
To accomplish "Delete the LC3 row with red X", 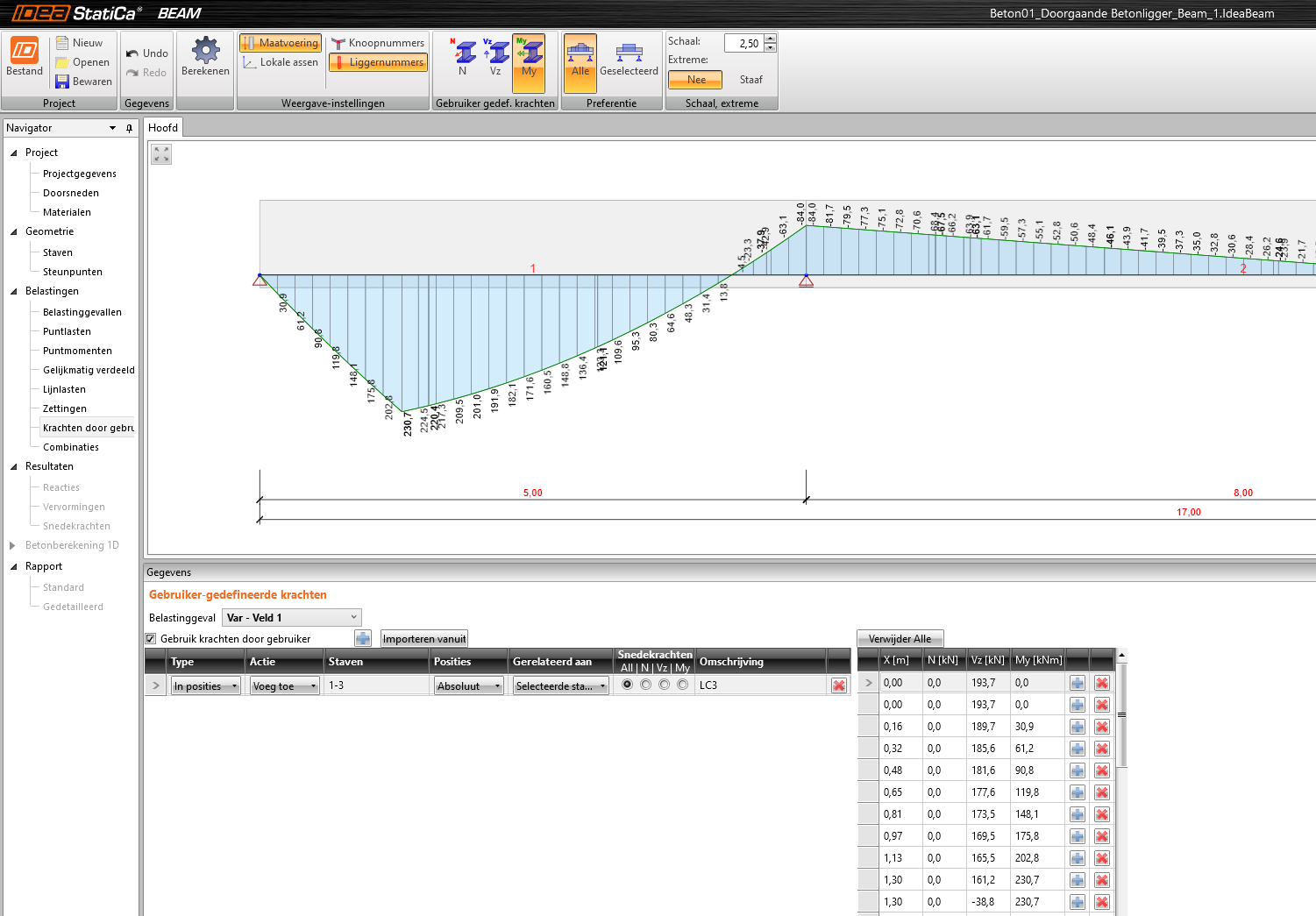I will (x=839, y=685).
